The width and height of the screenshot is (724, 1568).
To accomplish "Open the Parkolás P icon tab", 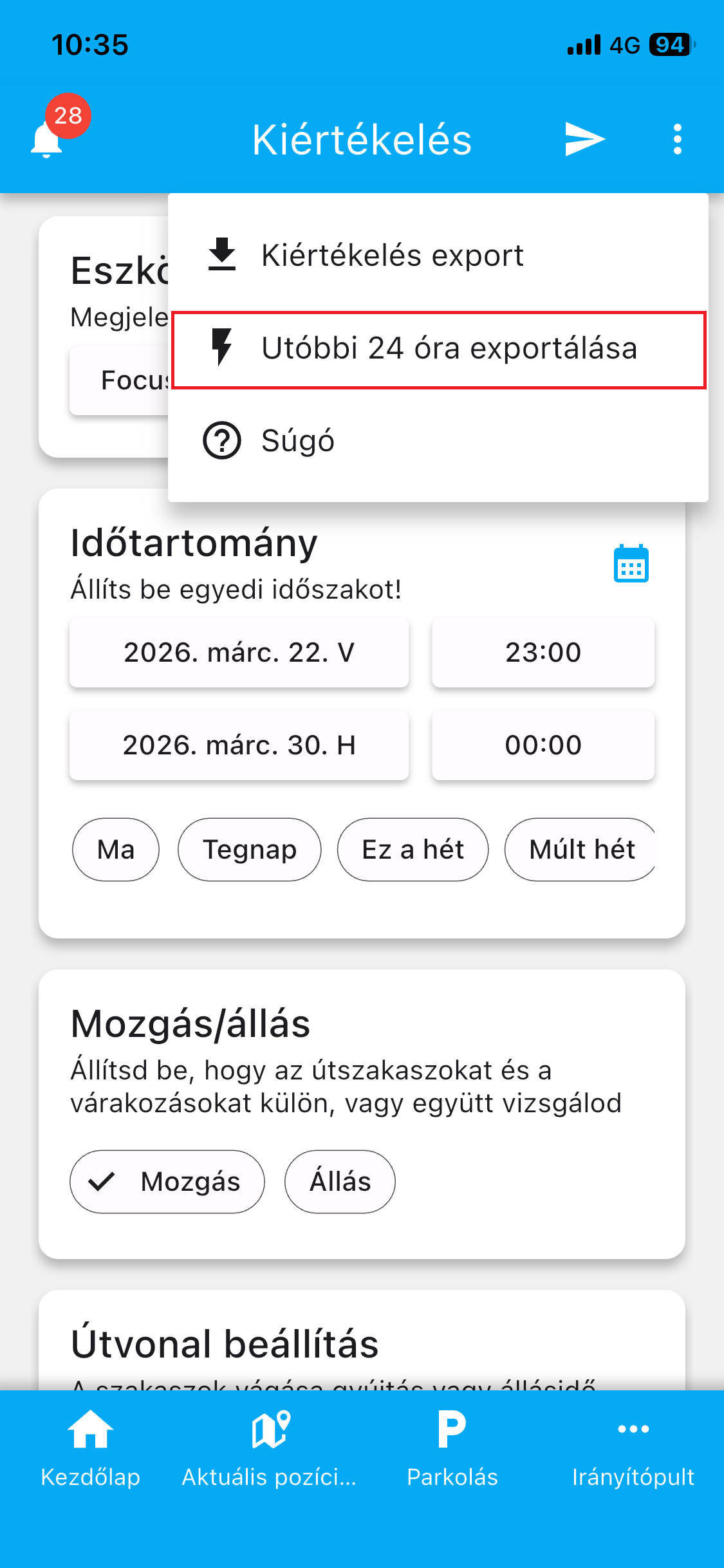I will tap(452, 1430).
